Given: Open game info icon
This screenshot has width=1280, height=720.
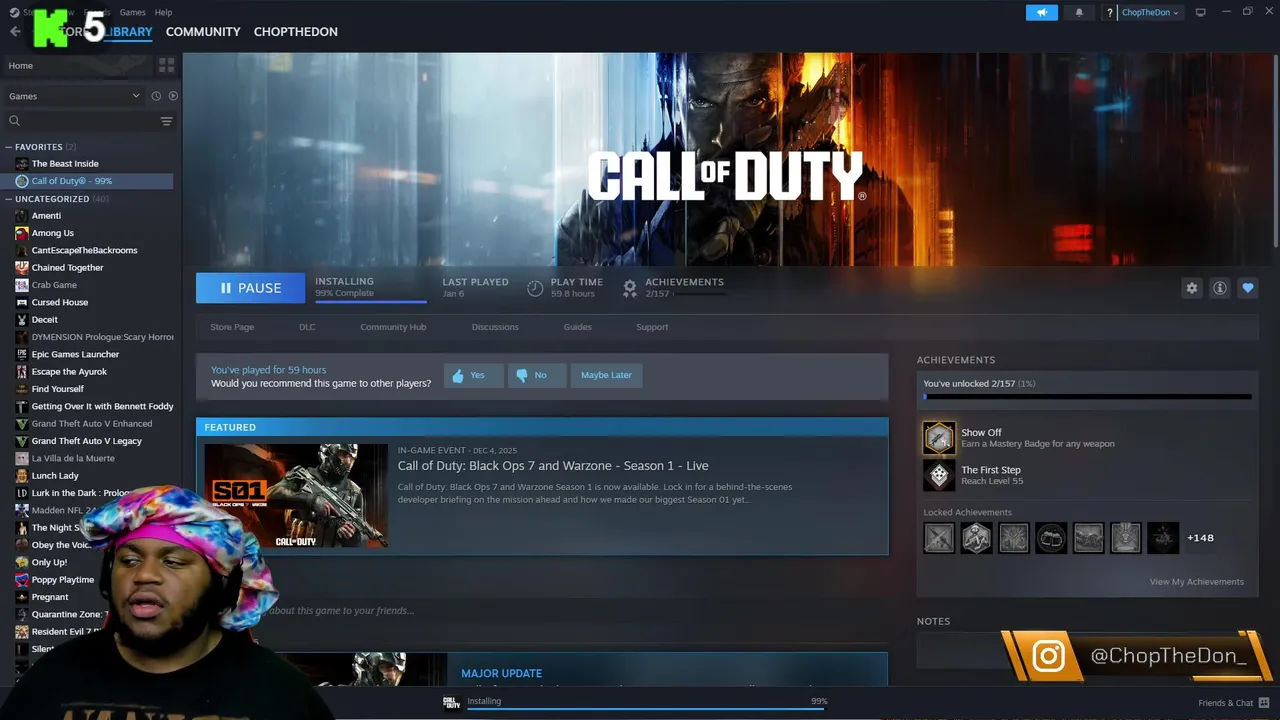Looking at the screenshot, I should pos(1219,288).
